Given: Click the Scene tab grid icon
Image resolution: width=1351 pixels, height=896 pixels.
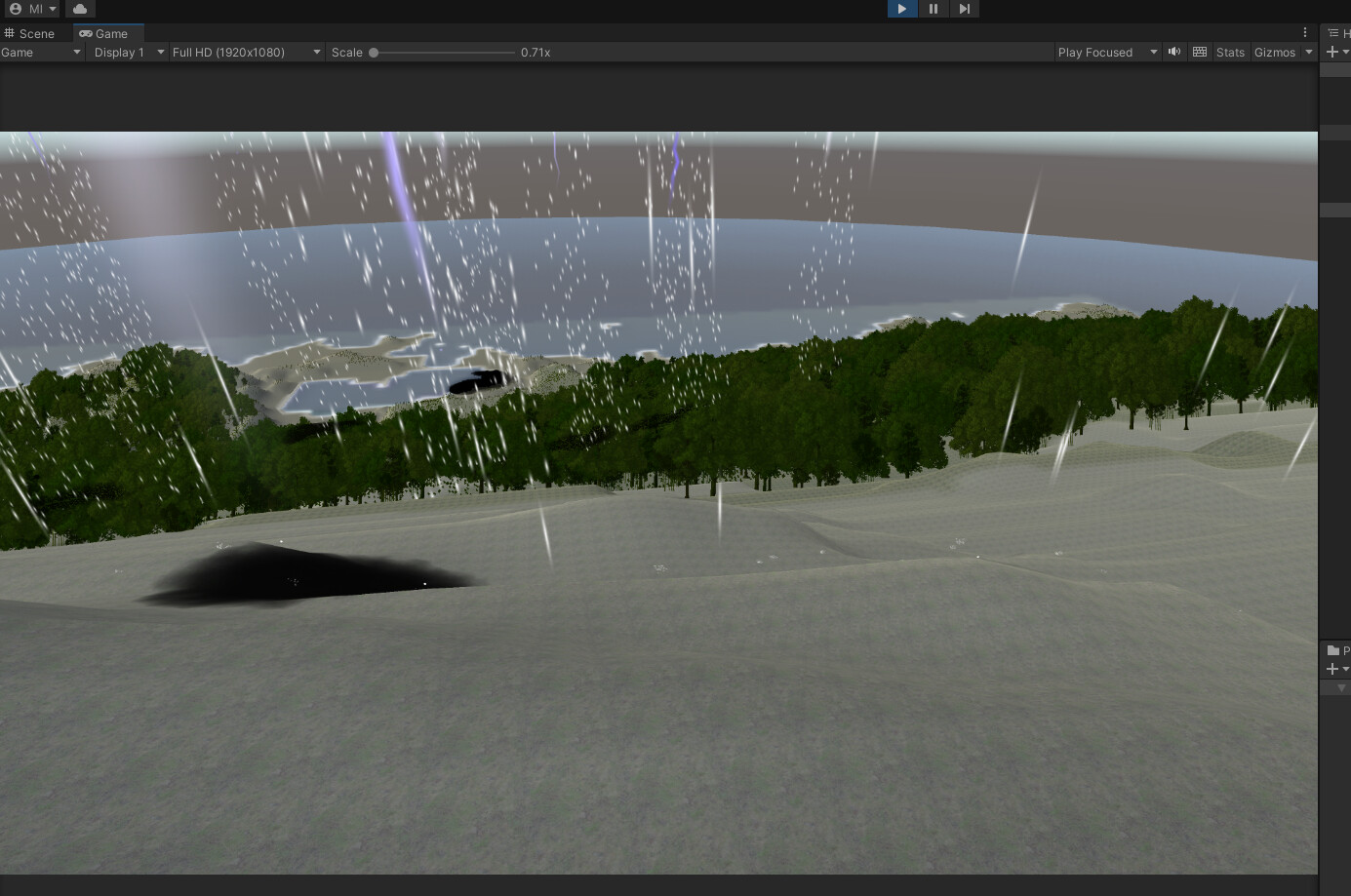Looking at the screenshot, I should [8, 33].
